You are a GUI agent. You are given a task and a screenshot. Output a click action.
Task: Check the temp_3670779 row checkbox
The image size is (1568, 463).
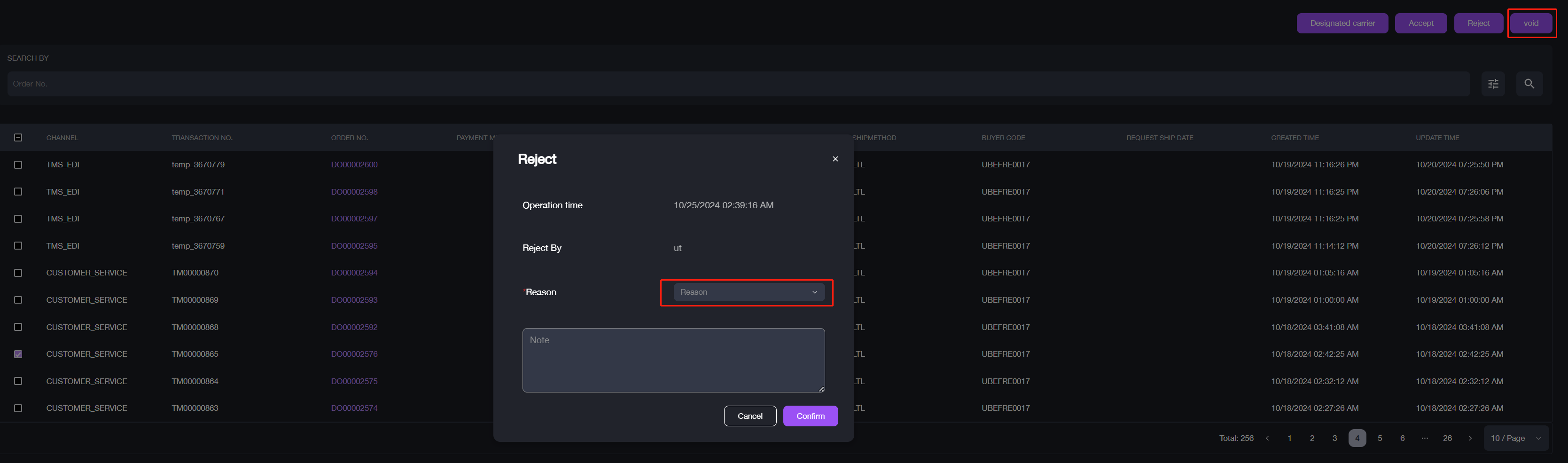pos(18,165)
